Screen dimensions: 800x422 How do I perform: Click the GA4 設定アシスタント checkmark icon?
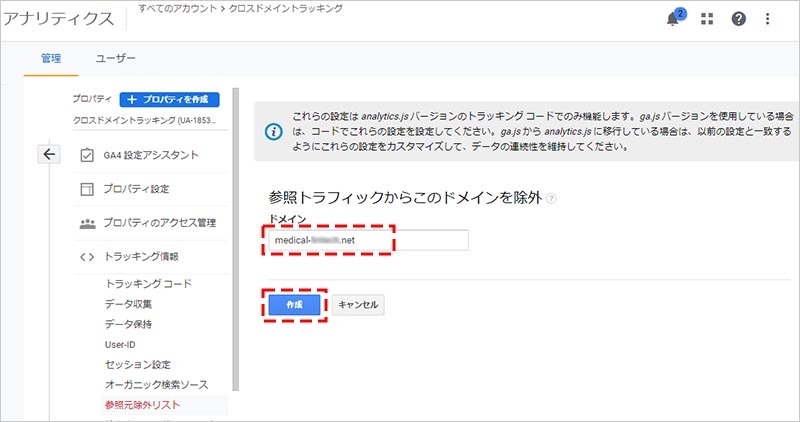pos(86,155)
